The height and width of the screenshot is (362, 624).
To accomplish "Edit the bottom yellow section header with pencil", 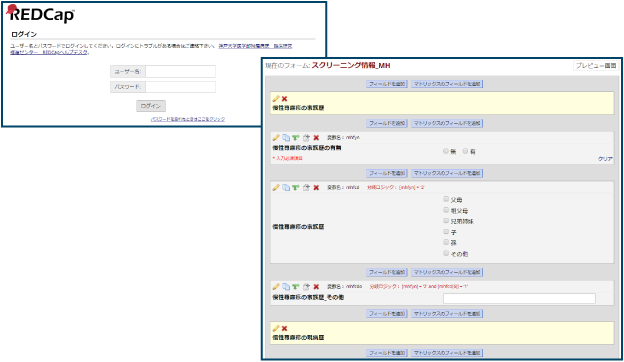I will 276,328.
